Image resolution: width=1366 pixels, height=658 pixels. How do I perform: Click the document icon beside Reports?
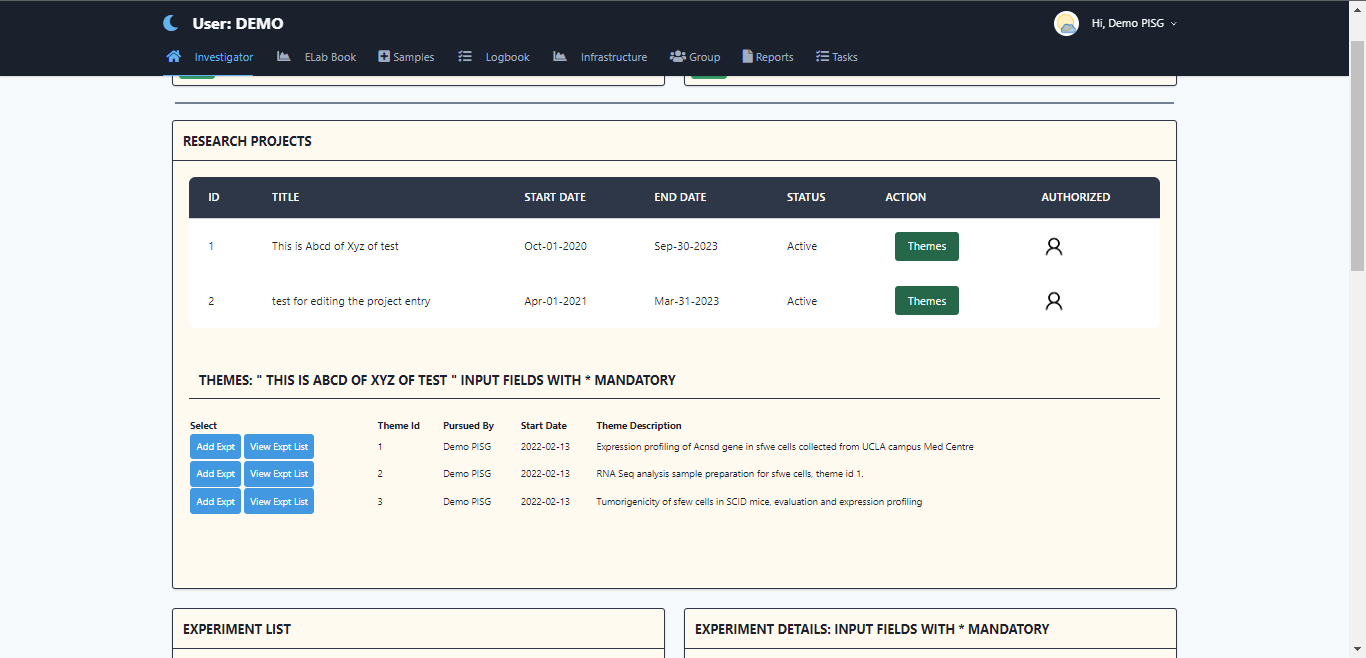pos(747,57)
